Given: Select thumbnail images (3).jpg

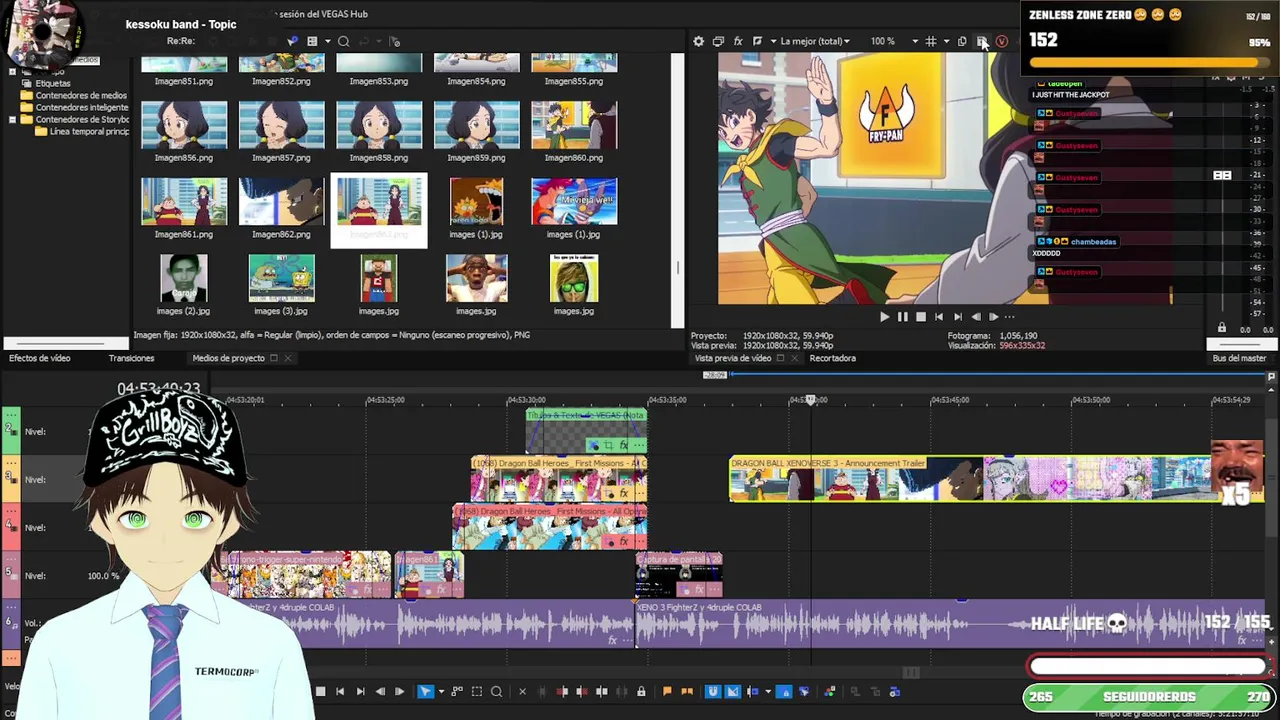Looking at the screenshot, I should point(281,285).
